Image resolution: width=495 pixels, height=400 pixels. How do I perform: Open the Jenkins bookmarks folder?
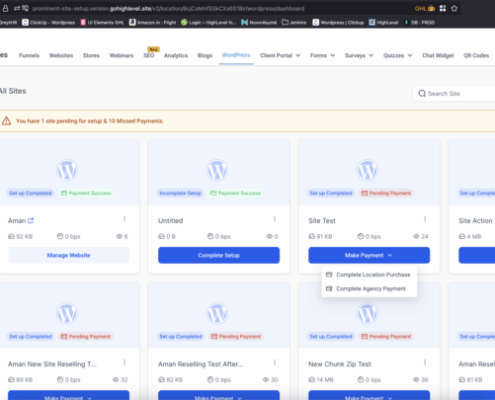(x=294, y=22)
